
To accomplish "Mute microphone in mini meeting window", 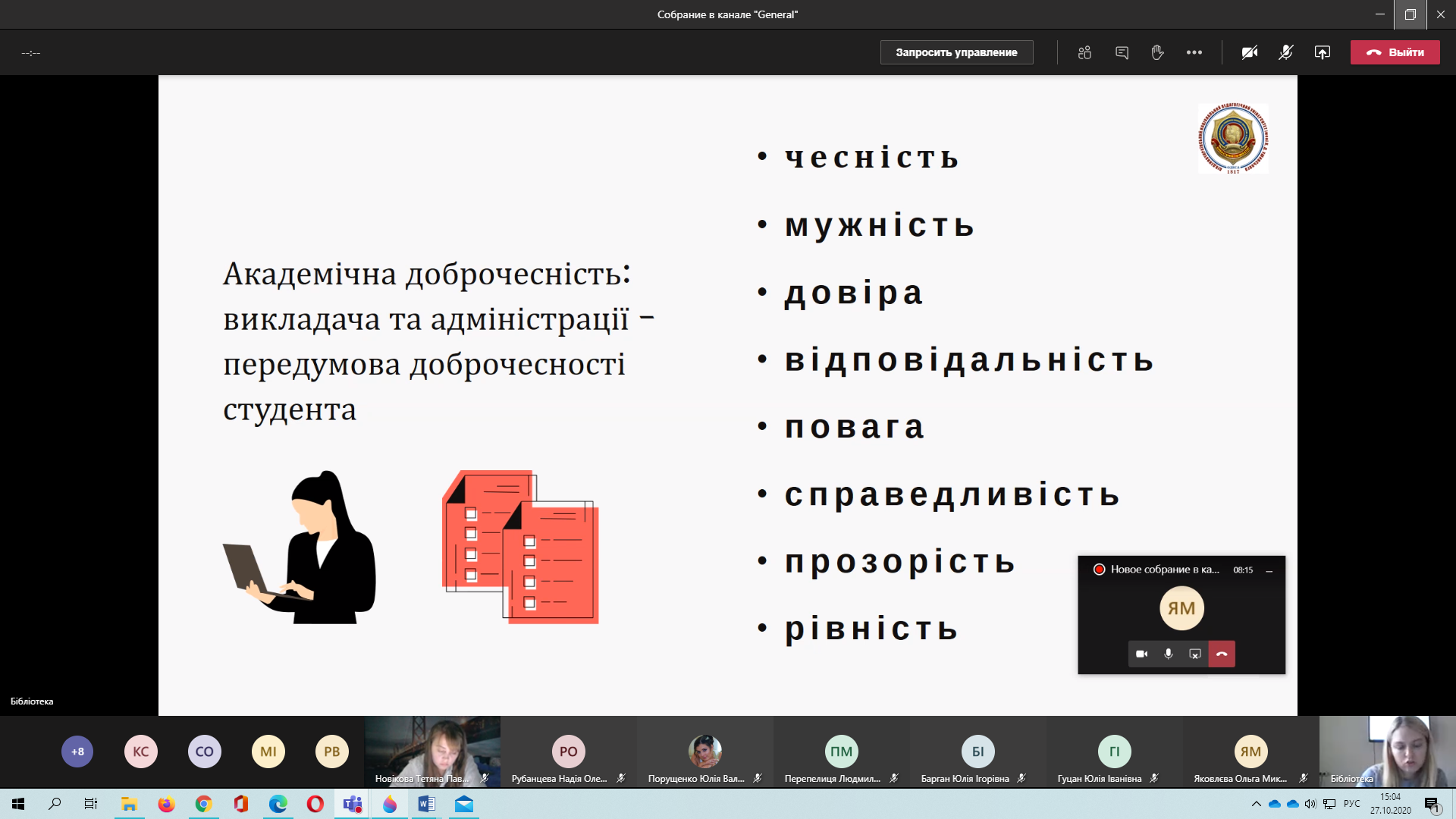I will point(1168,654).
